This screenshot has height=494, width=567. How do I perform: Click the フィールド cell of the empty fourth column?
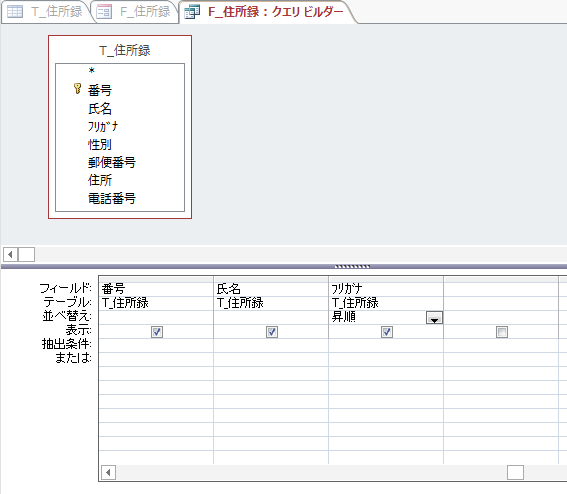pyautogui.click(x=501, y=289)
